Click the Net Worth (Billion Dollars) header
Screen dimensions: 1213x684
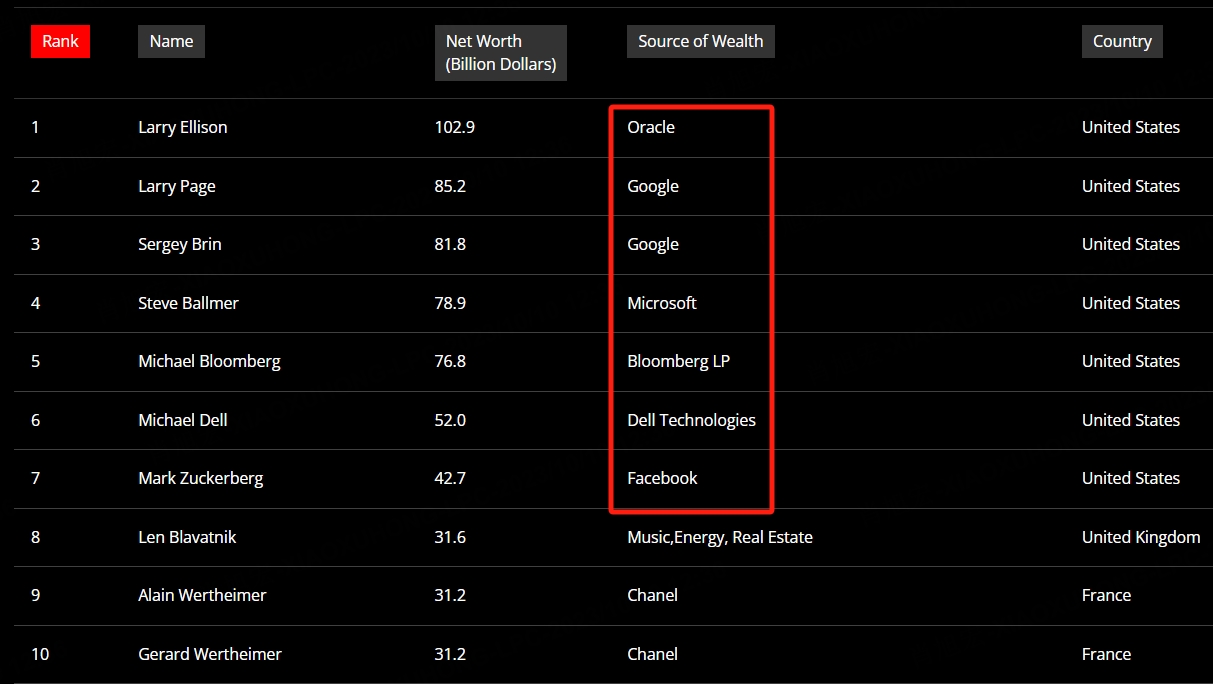(501, 53)
